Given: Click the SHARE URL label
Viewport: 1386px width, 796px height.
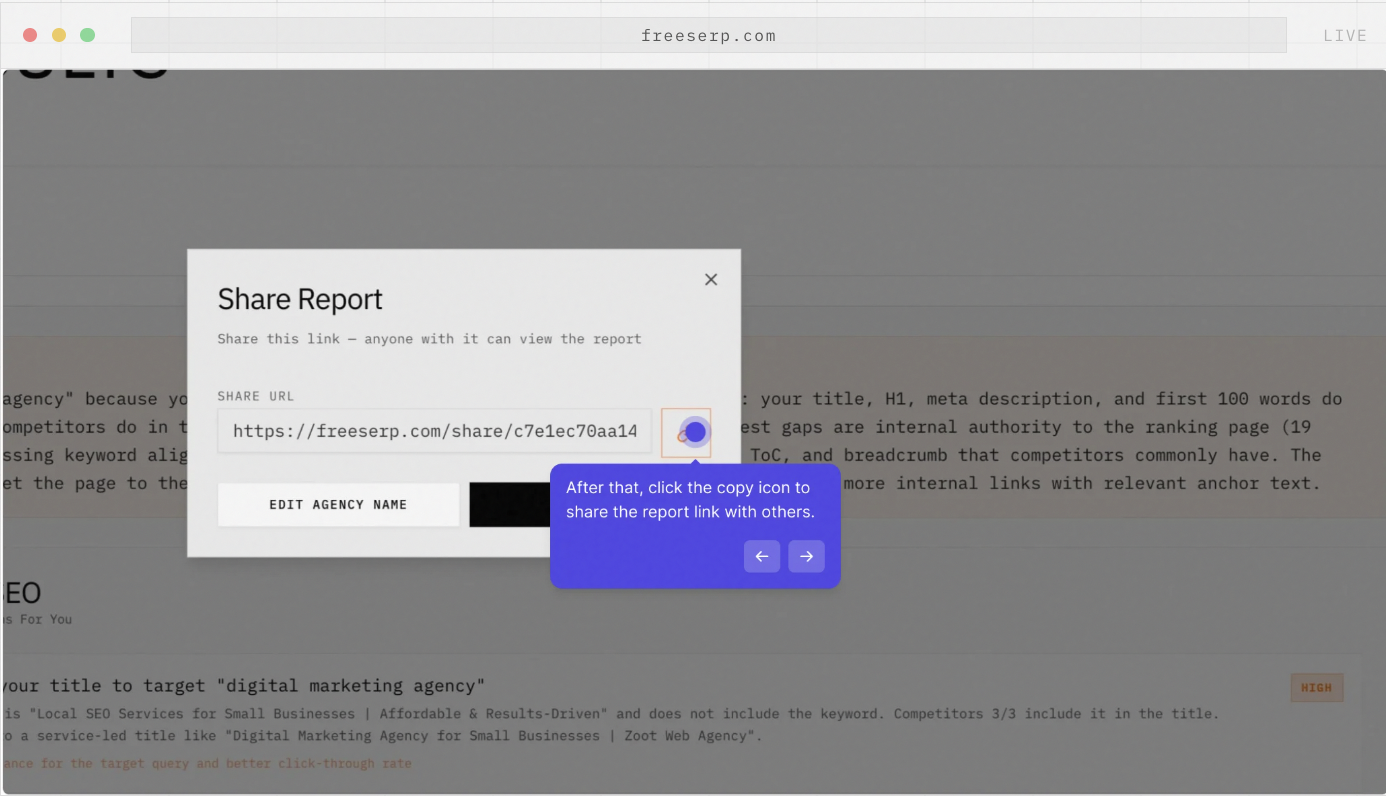Looking at the screenshot, I should (256, 396).
